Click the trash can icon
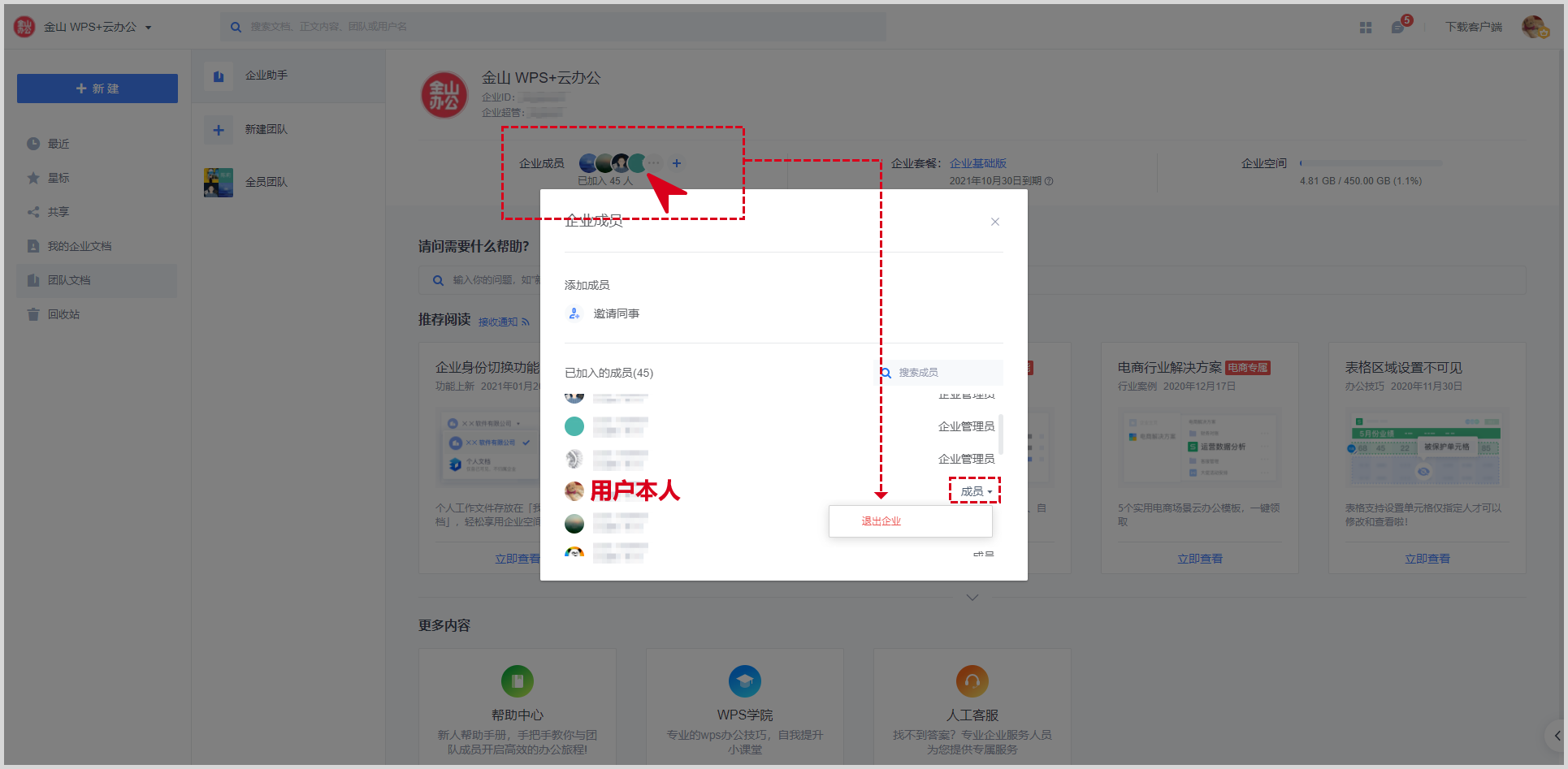The width and height of the screenshot is (1568, 769). (x=33, y=314)
